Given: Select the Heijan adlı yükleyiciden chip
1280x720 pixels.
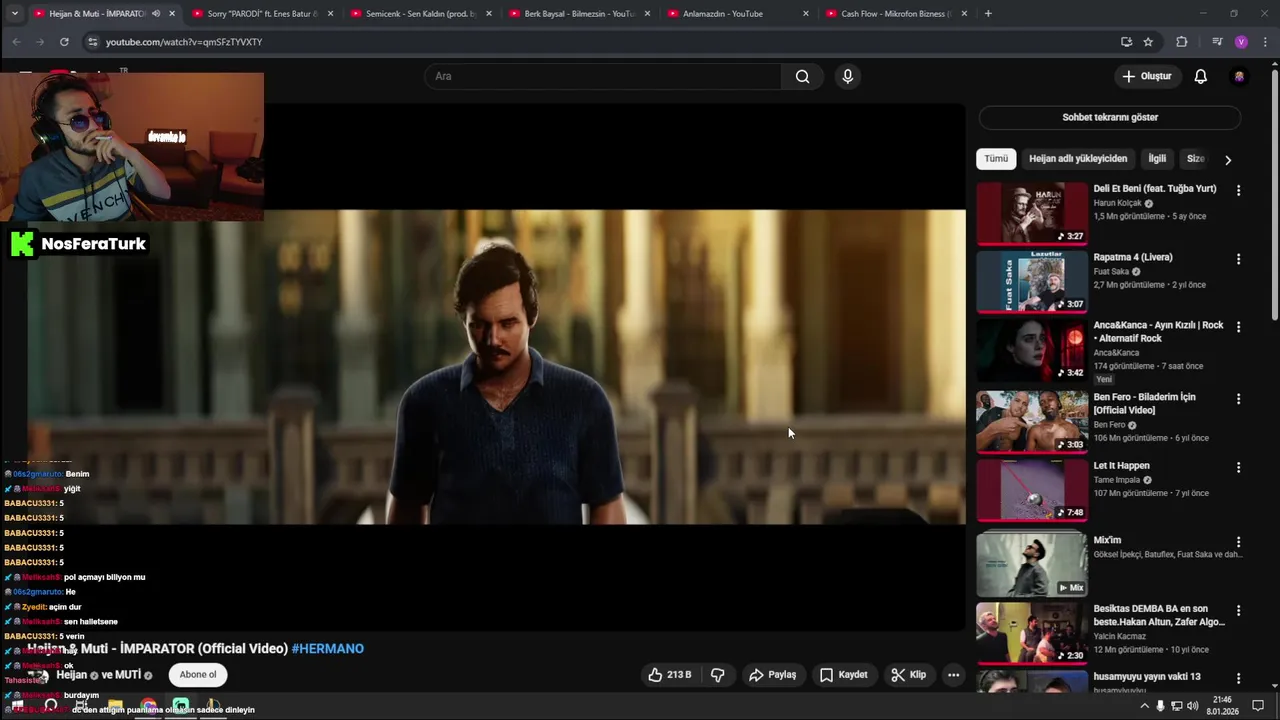Looking at the screenshot, I should pos(1078,159).
